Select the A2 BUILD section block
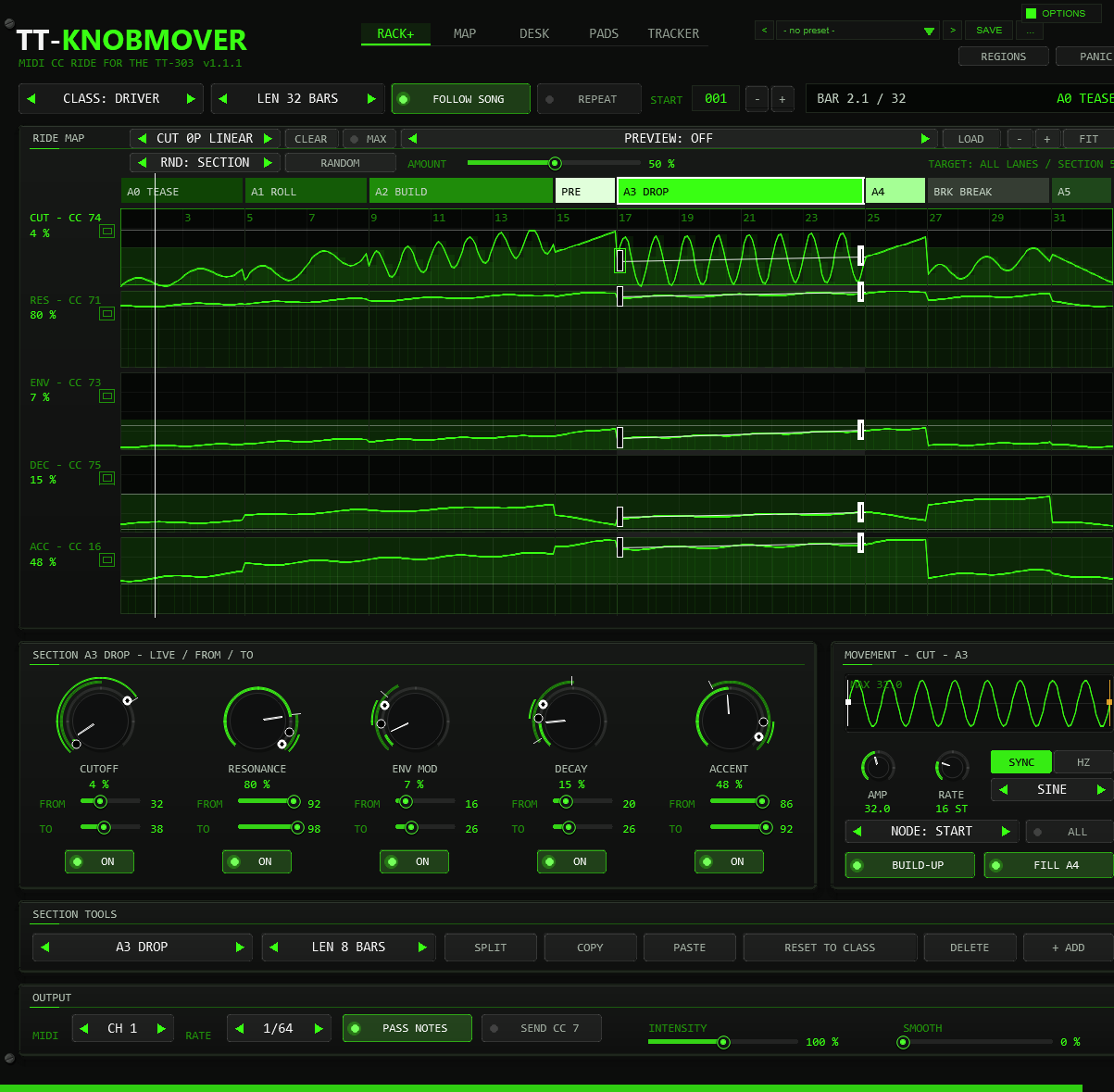 point(461,192)
